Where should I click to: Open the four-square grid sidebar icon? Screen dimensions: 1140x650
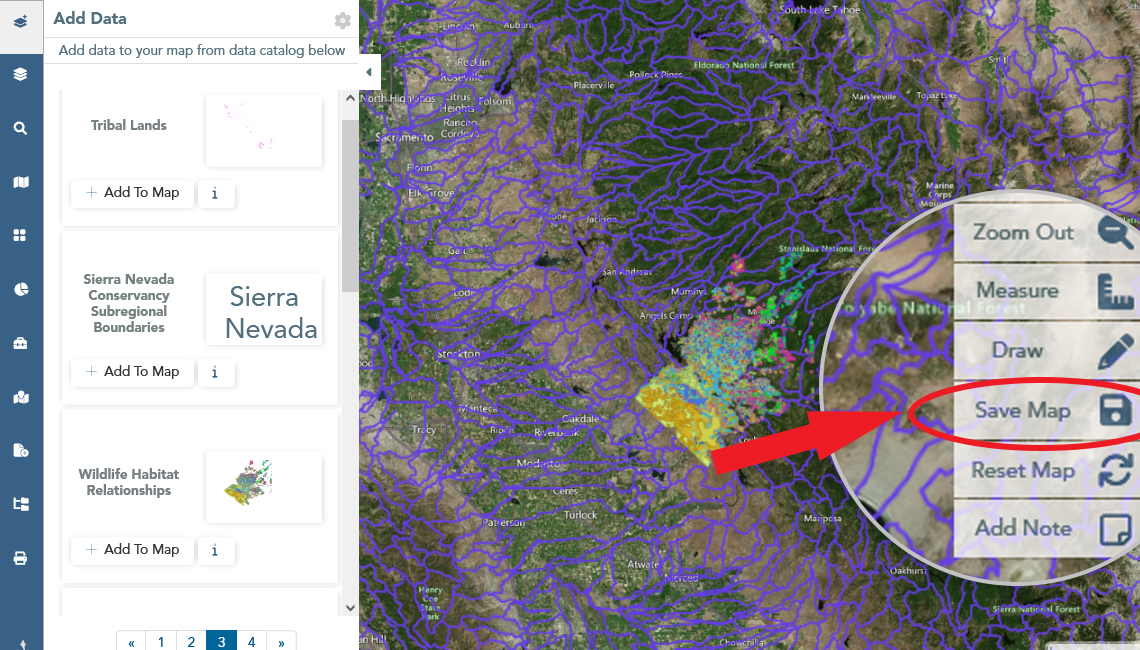(x=20, y=235)
